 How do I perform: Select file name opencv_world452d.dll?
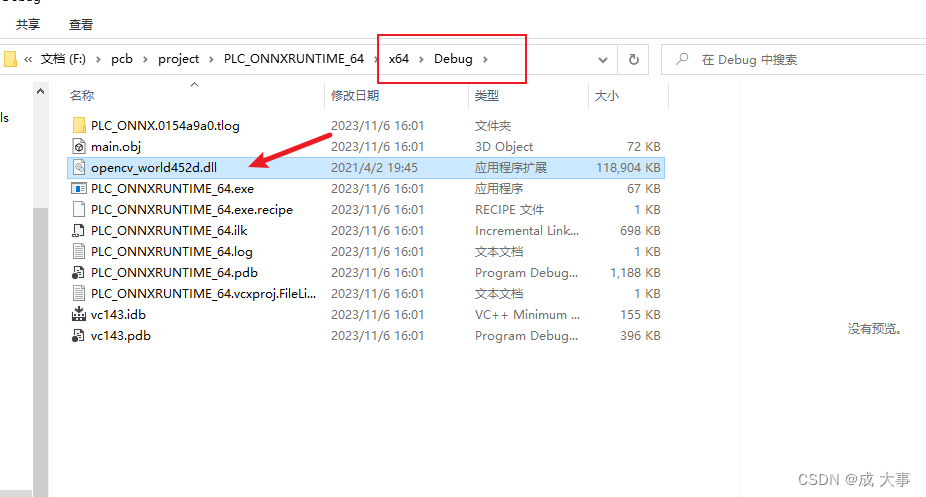(x=154, y=168)
